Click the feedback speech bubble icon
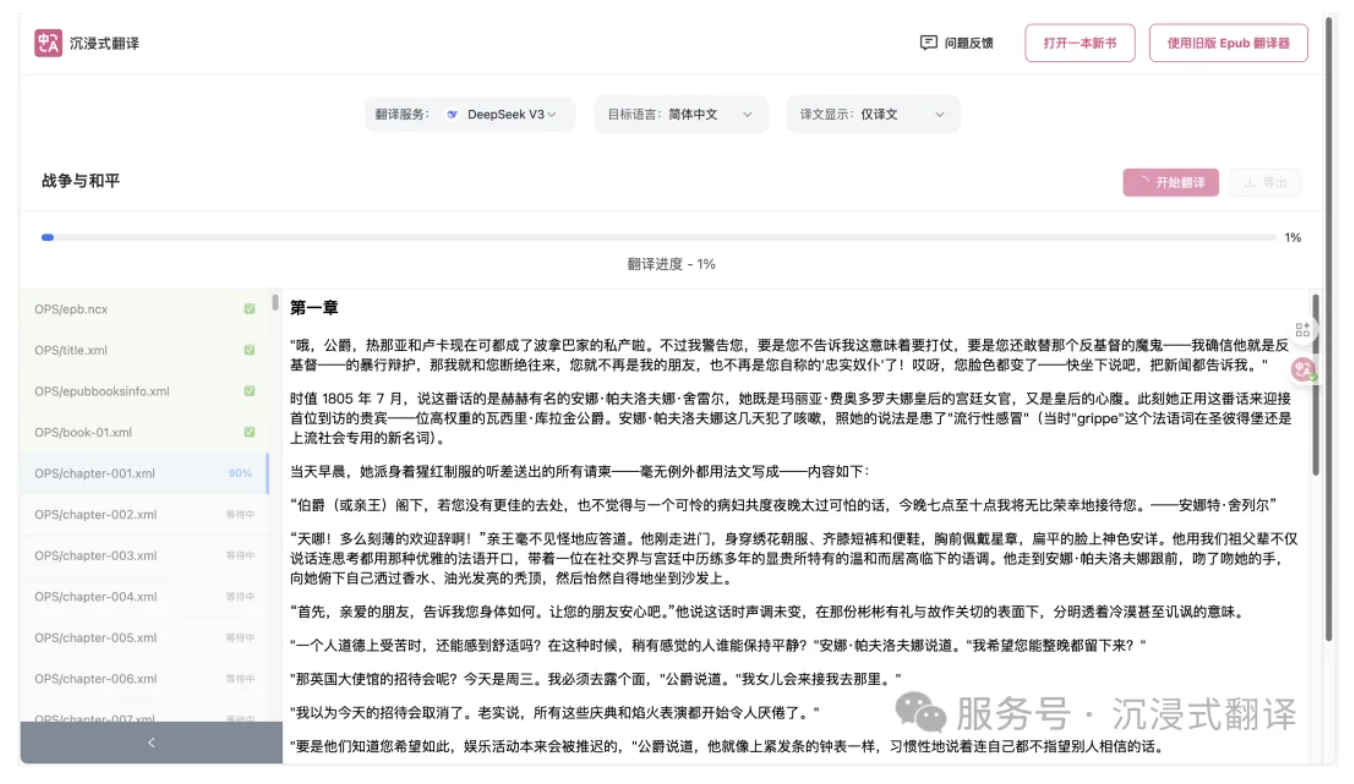This screenshot has height=784, width=1354. (x=928, y=43)
